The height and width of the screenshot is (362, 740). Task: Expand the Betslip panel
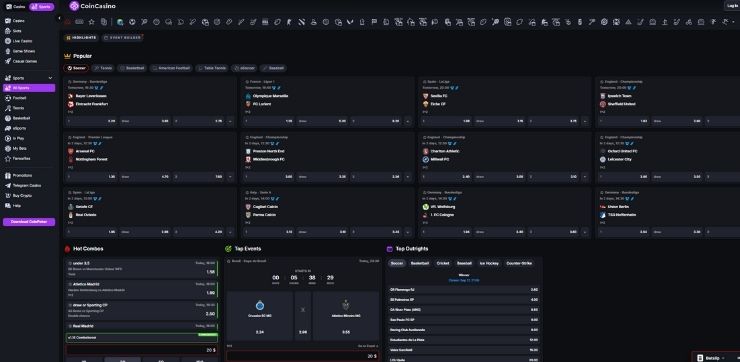pos(715,358)
